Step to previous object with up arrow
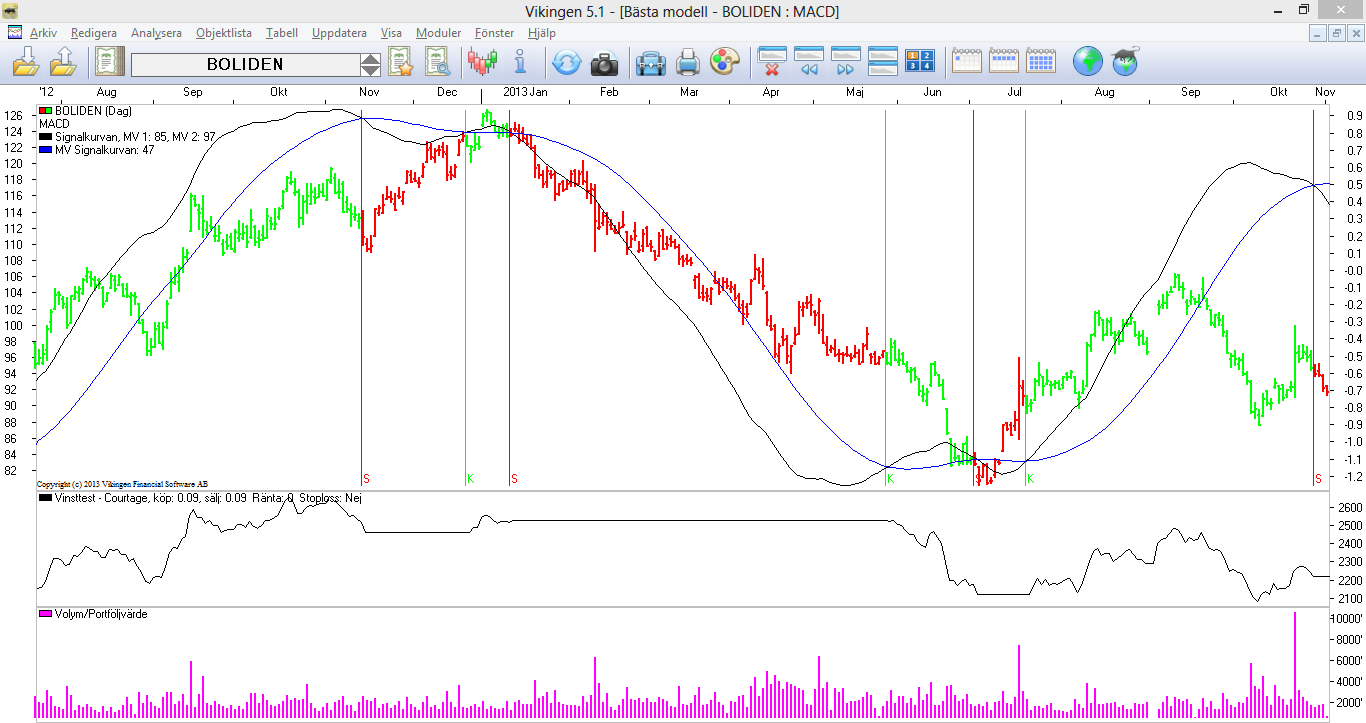The image size is (1366, 723). pos(370,58)
